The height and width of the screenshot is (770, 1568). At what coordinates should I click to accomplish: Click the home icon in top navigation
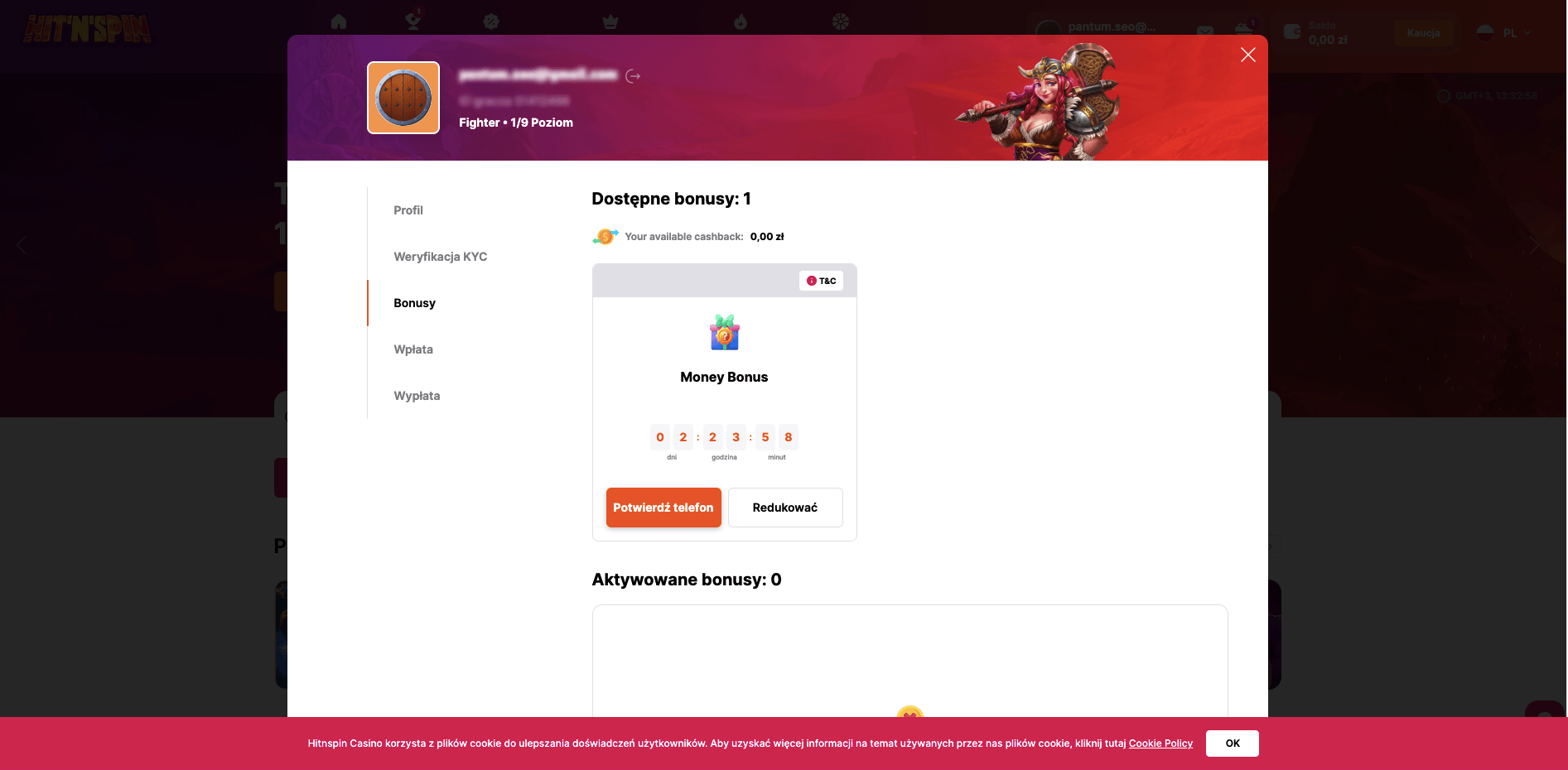click(x=339, y=22)
